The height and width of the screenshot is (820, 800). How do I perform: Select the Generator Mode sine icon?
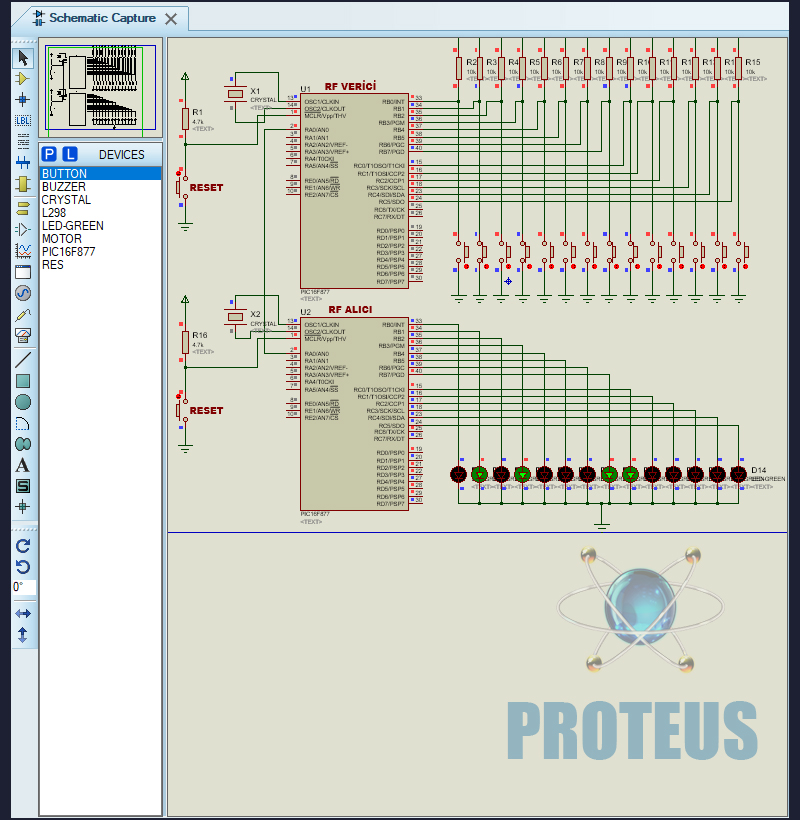point(22,293)
